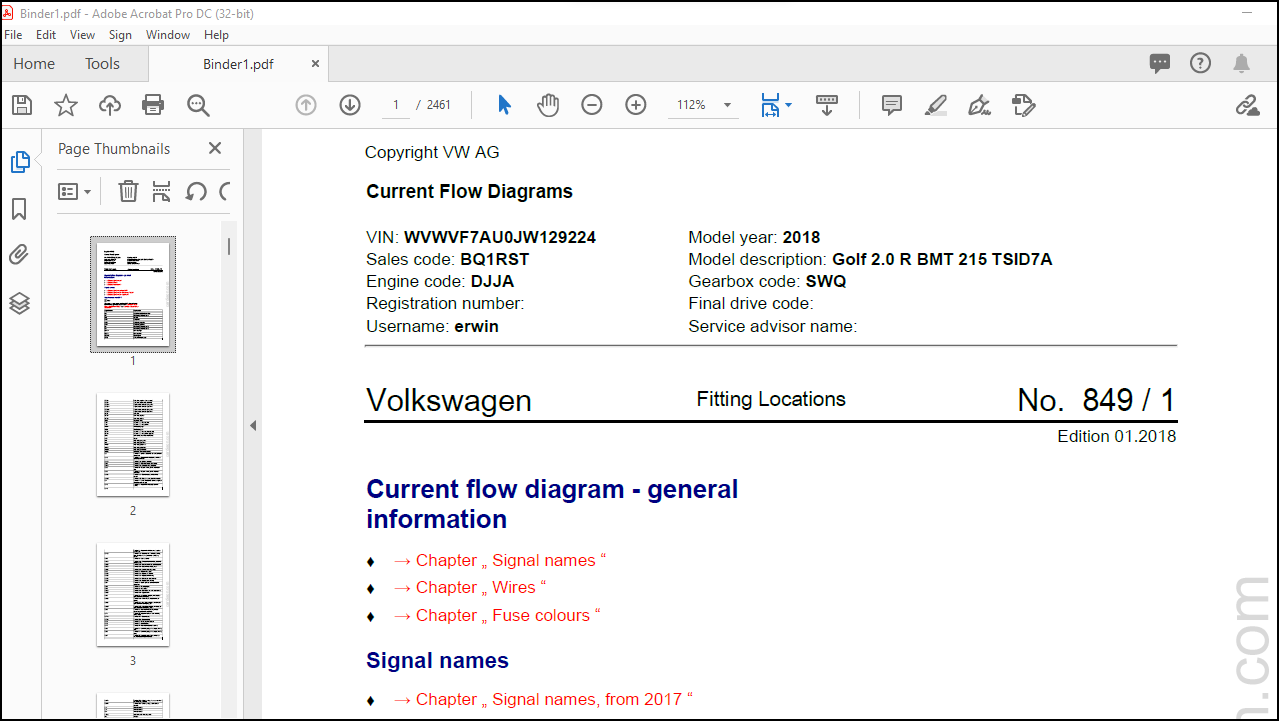Open the Help question mark icon
The width and height of the screenshot is (1279, 721).
pos(1200,63)
